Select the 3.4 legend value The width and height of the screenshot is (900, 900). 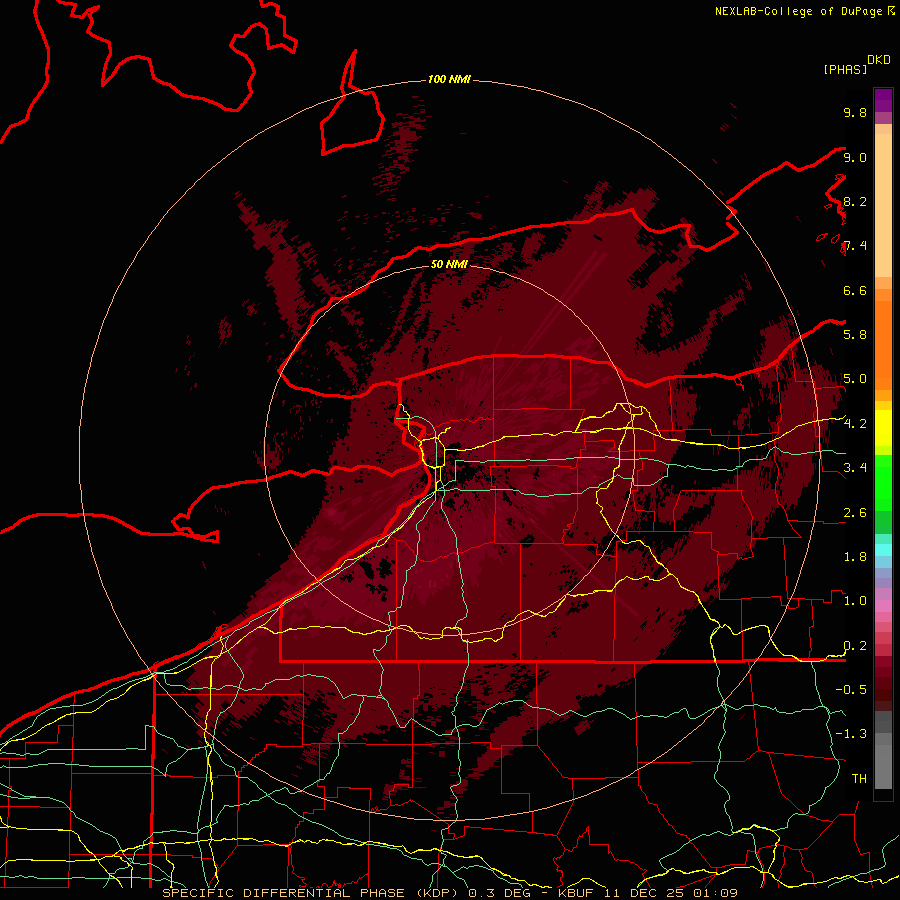(x=855, y=468)
